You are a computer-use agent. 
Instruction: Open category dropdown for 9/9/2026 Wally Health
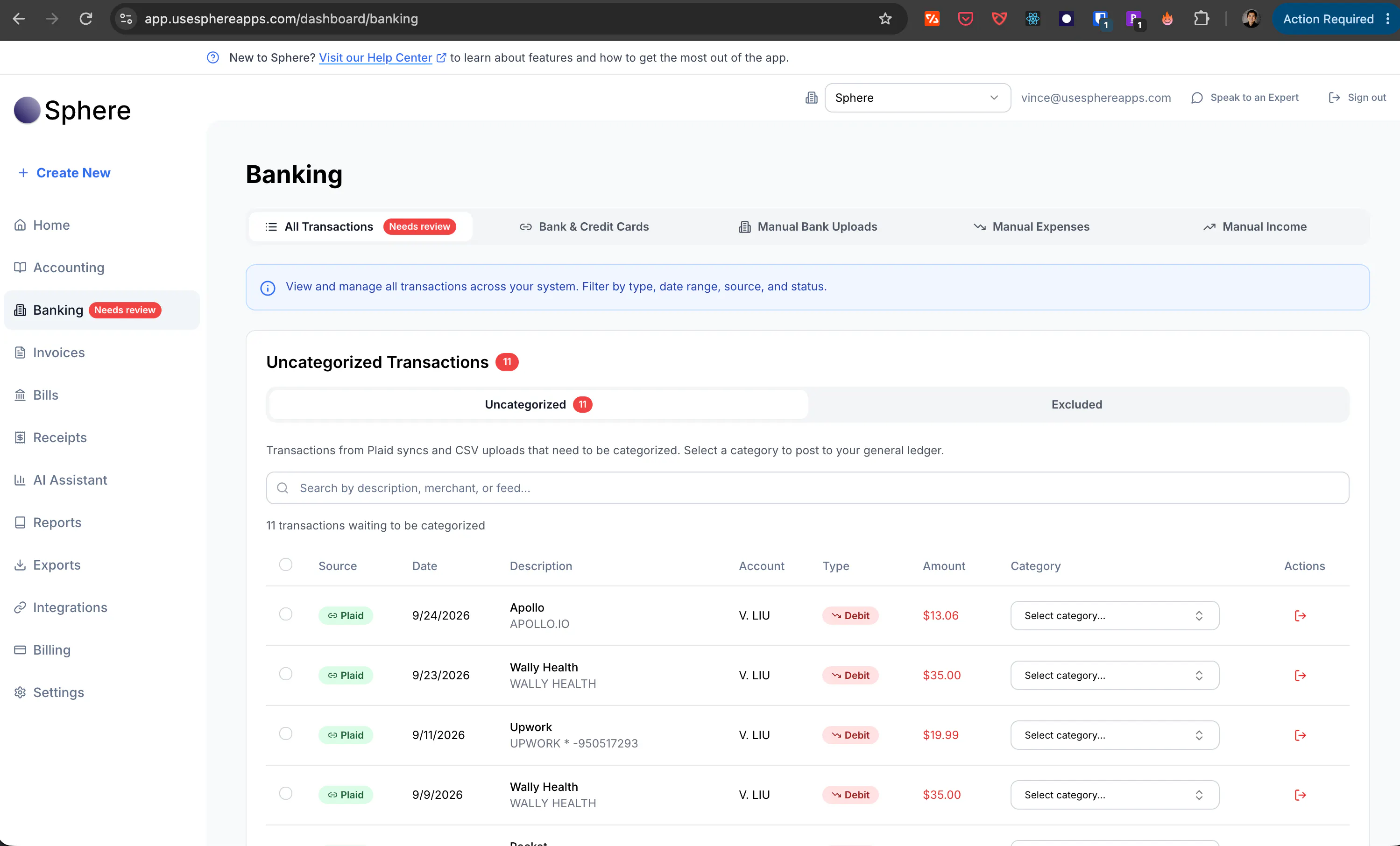tap(1114, 794)
